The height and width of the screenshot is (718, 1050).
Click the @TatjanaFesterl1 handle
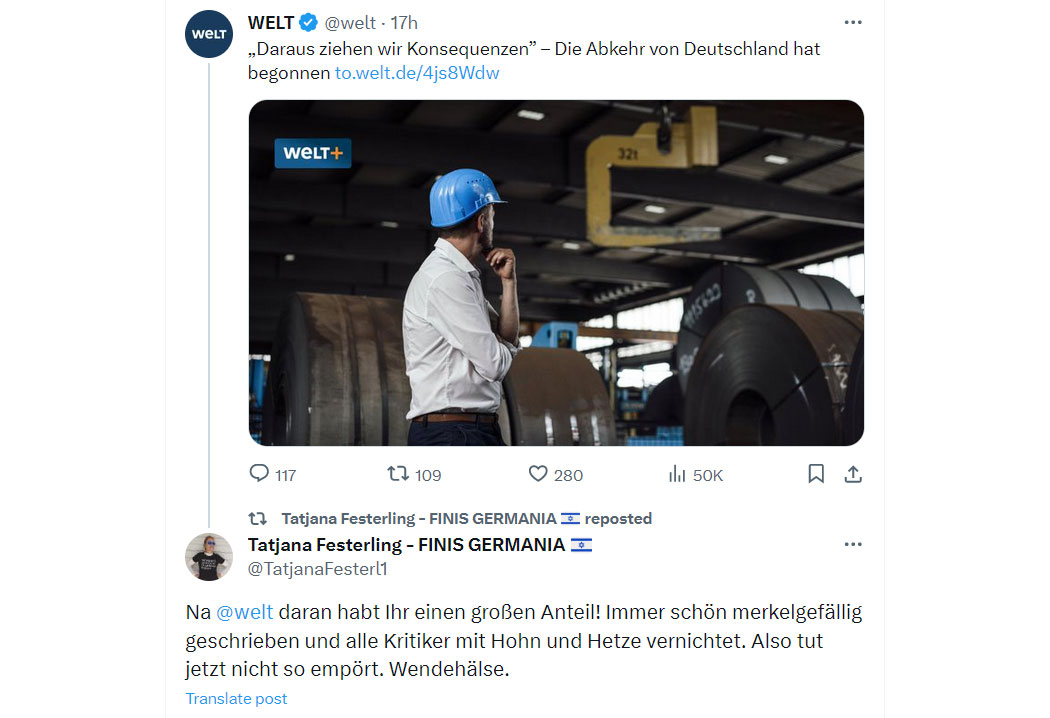pyautogui.click(x=317, y=569)
